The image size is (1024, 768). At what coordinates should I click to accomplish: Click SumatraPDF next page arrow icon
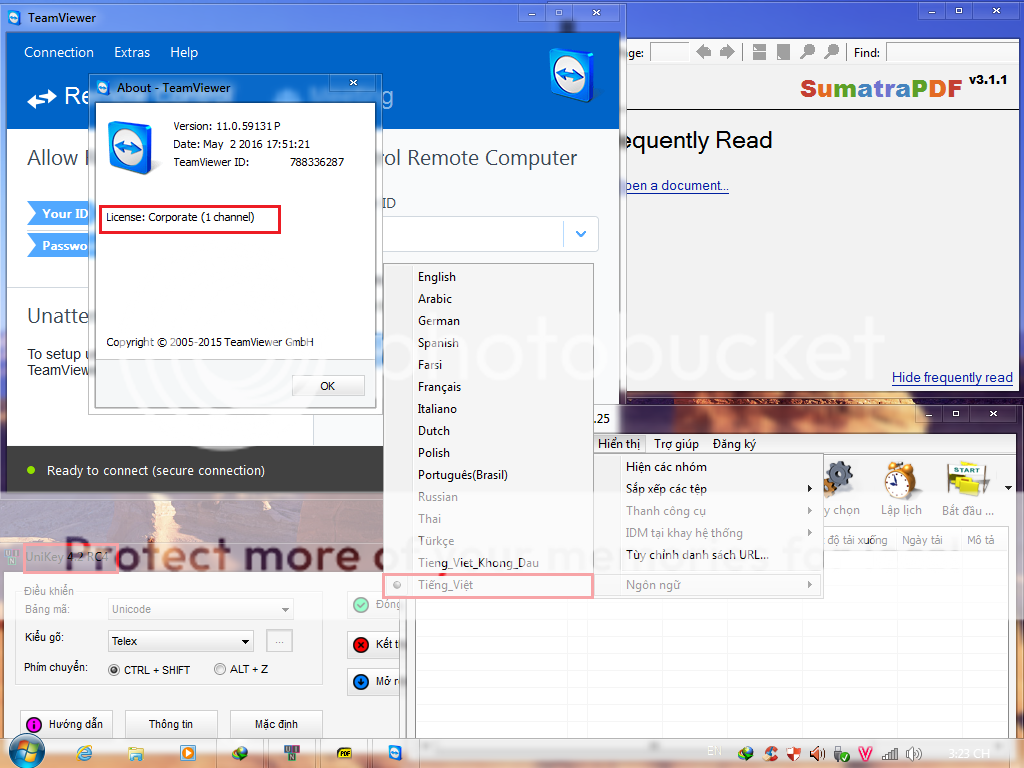point(727,52)
